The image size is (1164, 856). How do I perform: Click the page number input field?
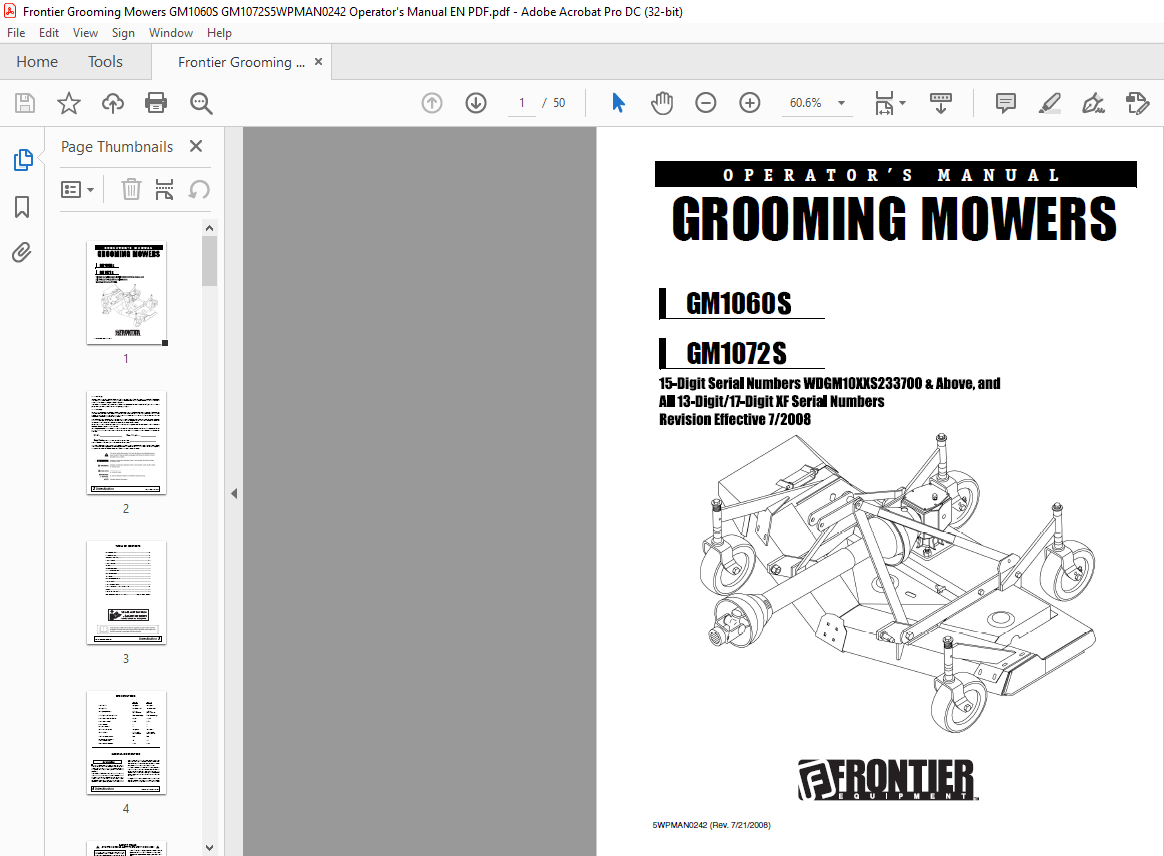(522, 102)
